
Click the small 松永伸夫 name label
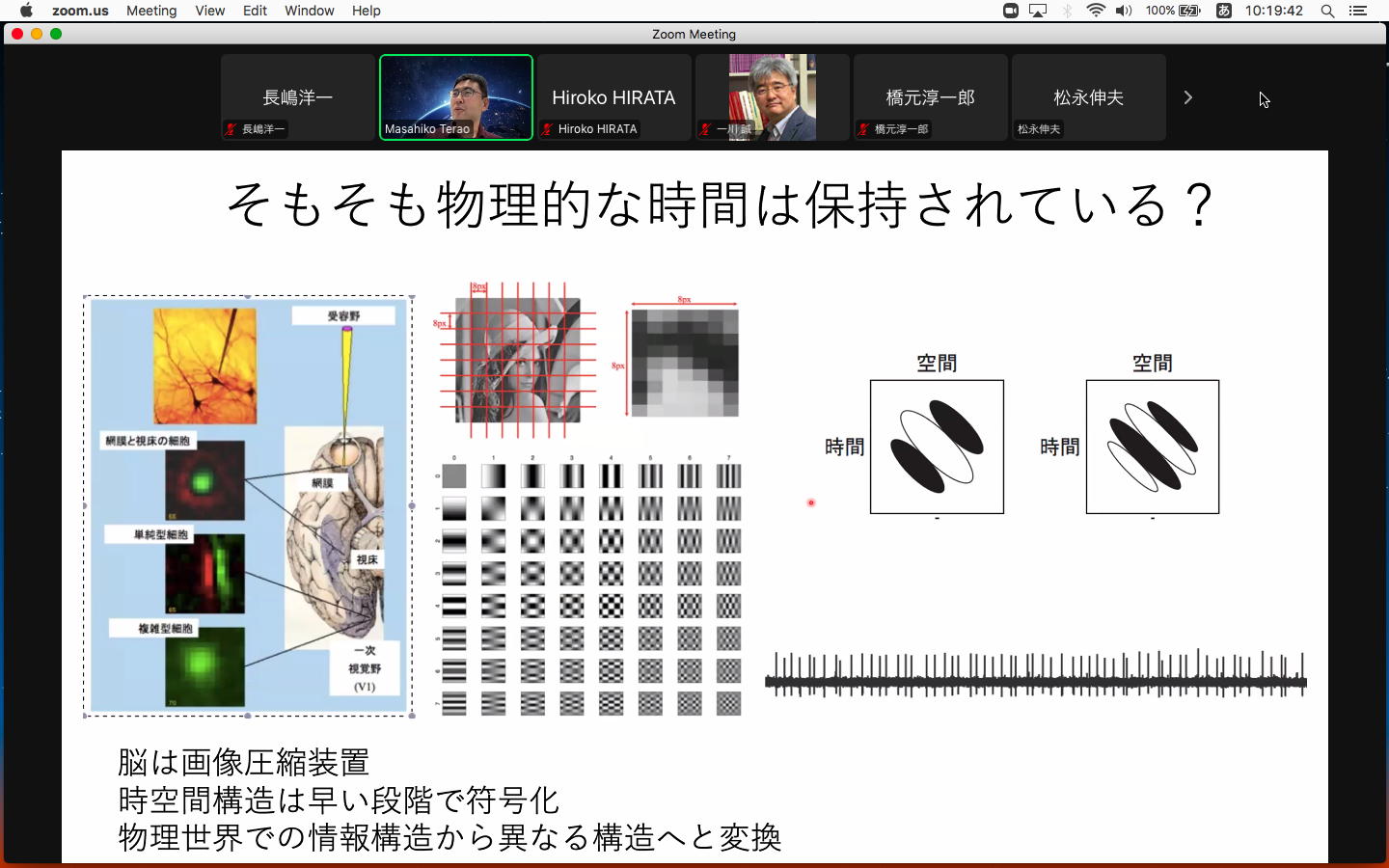(x=1039, y=129)
